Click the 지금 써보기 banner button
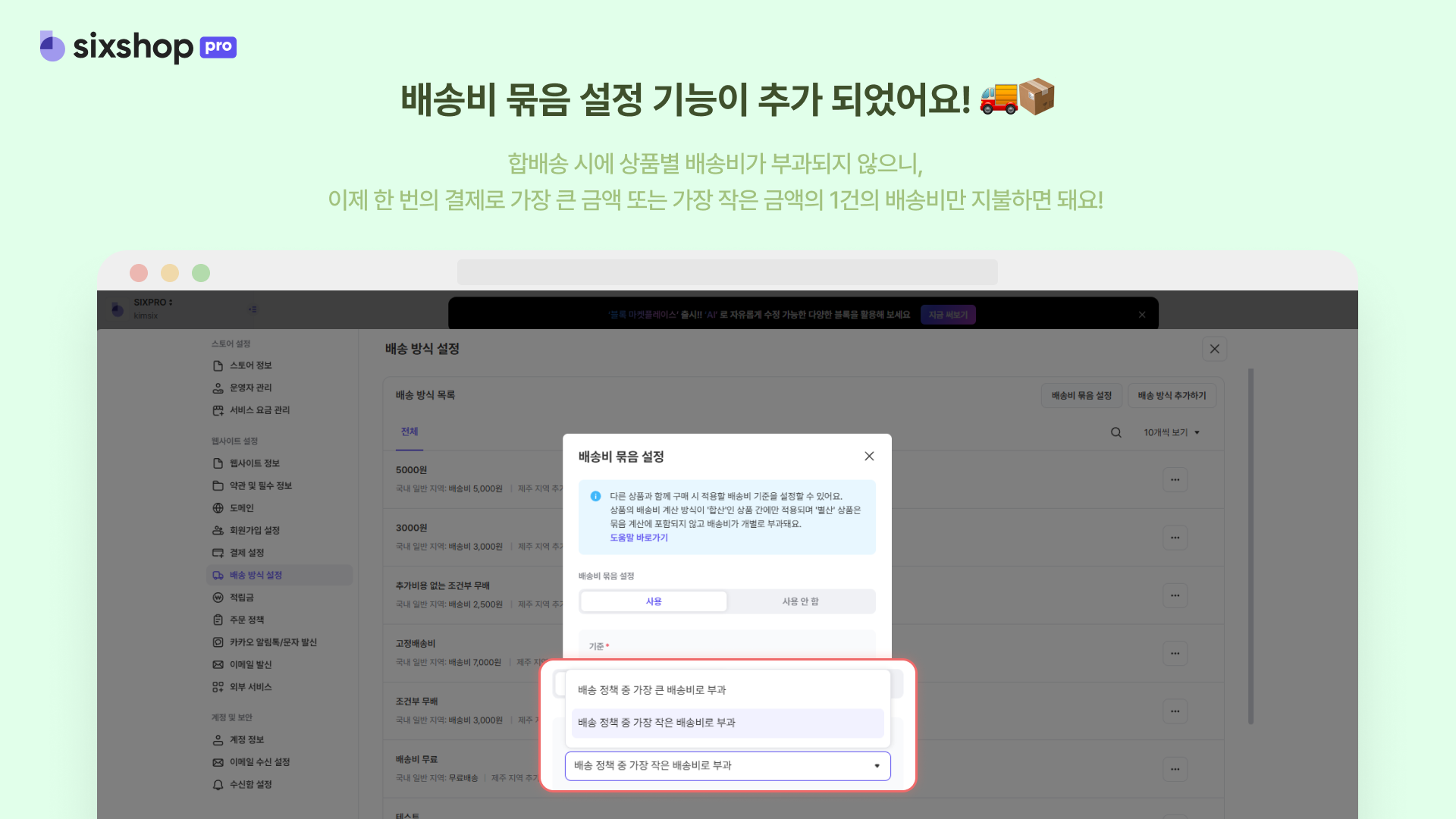1456x819 pixels. (x=948, y=315)
